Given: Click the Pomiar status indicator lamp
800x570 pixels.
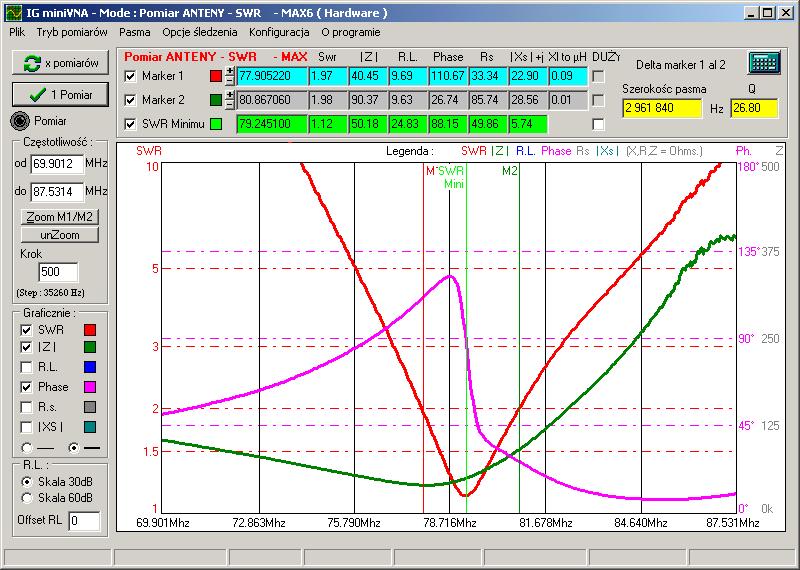Looking at the screenshot, I should 20,121.
